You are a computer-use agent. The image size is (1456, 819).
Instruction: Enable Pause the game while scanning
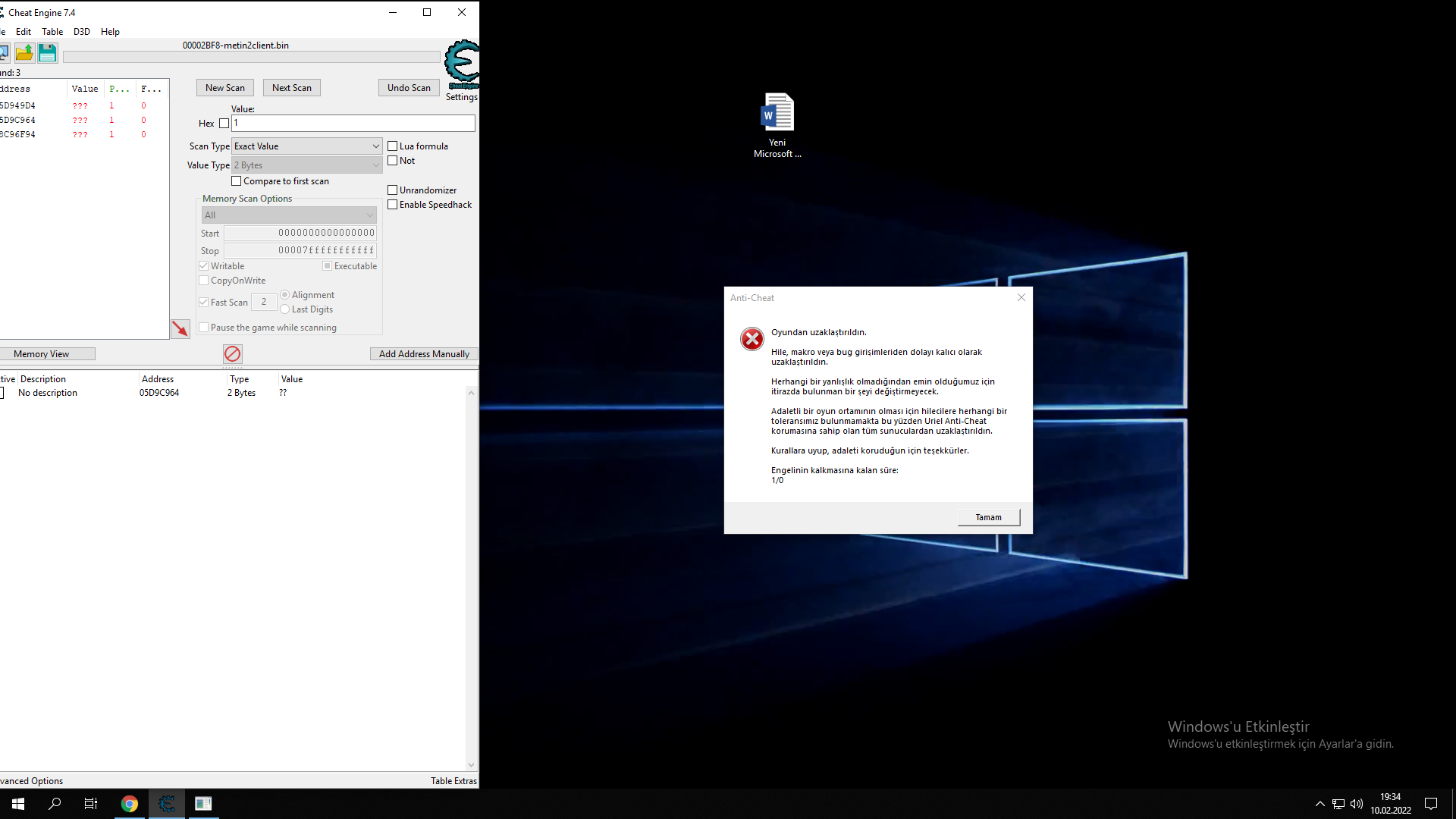tap(204, 328)
